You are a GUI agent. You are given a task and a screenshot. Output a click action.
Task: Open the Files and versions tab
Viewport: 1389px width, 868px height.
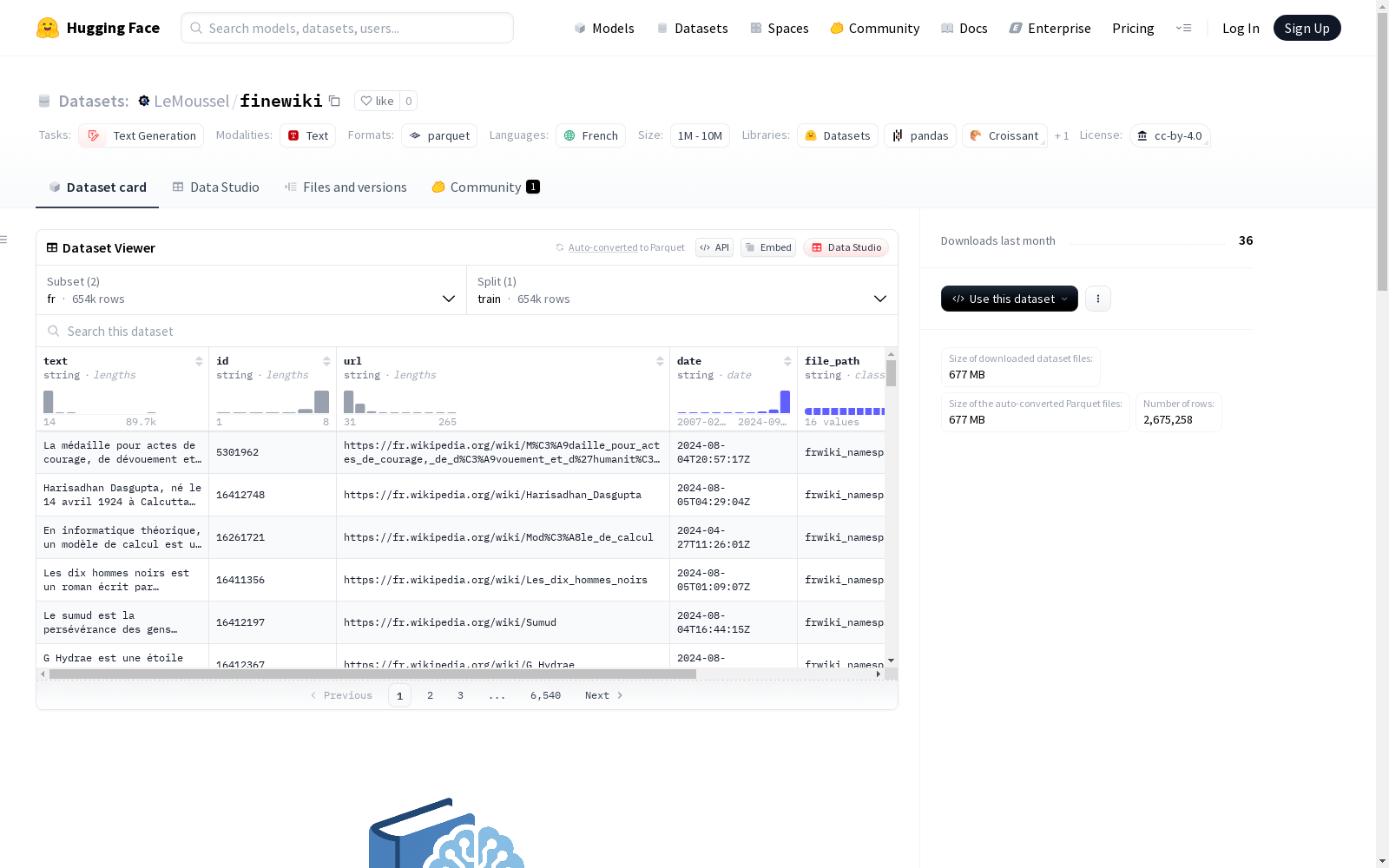(346, 187)
